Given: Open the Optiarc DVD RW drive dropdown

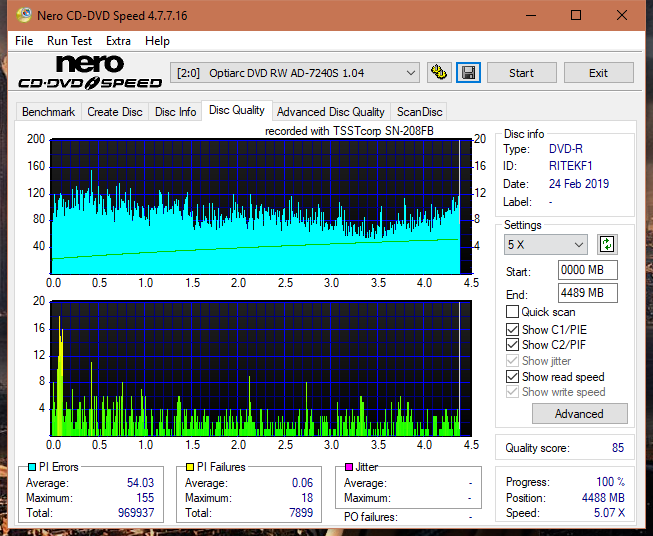Looking at the screenshot, I should coord(294,73).
